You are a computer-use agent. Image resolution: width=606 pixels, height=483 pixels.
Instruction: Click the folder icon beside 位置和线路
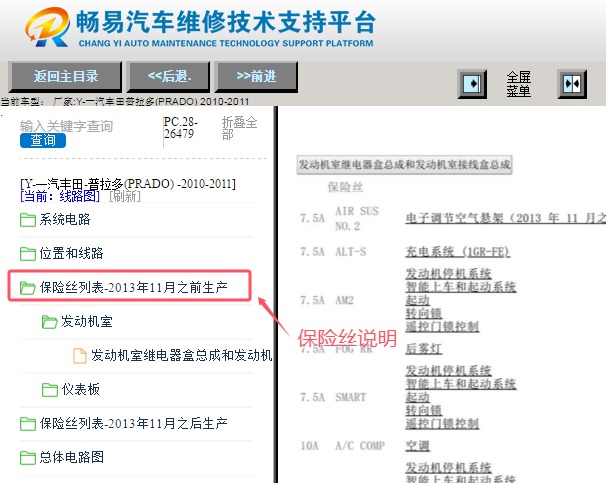tap(28, 254)
